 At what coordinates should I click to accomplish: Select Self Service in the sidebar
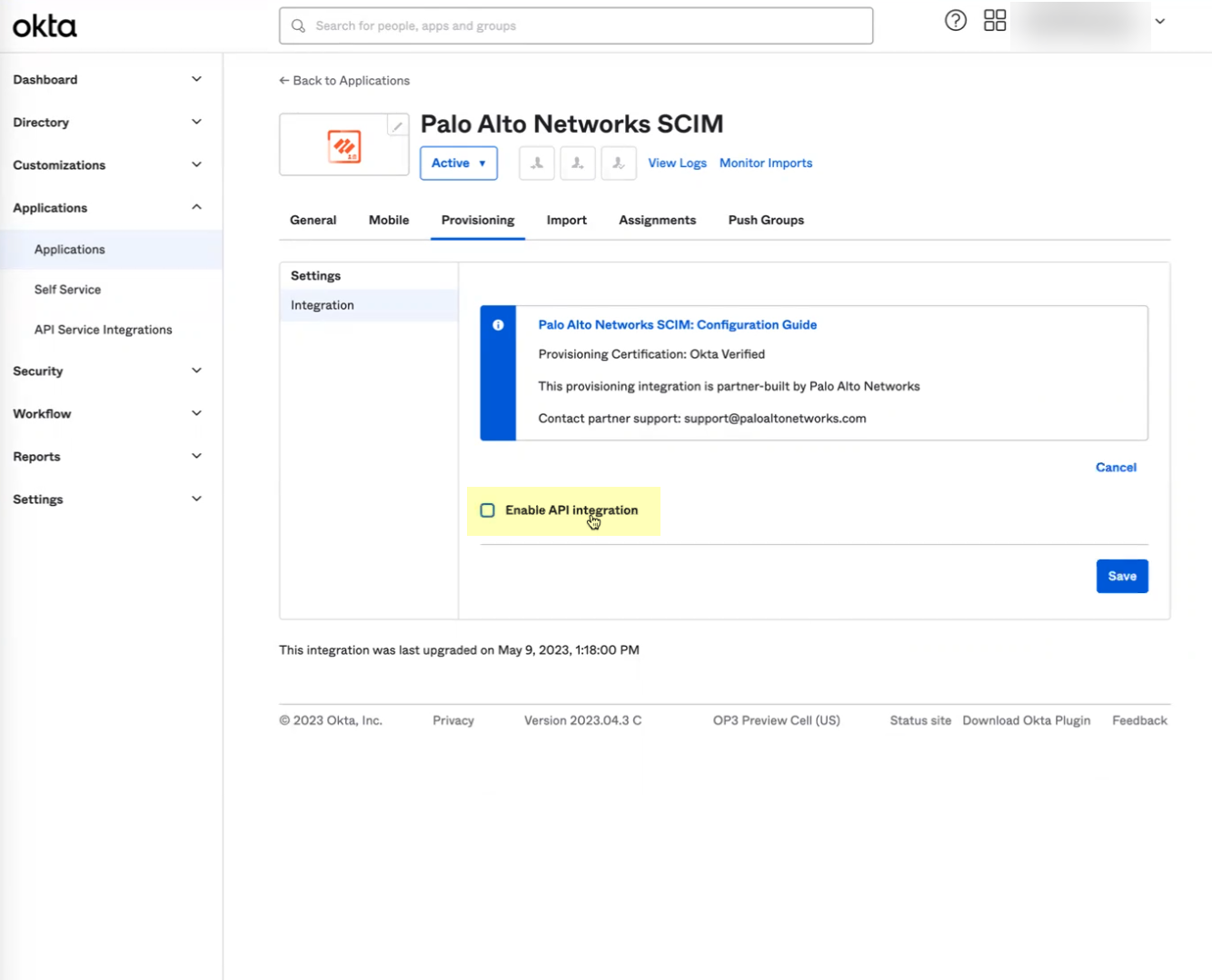click(x=67, y=289)
